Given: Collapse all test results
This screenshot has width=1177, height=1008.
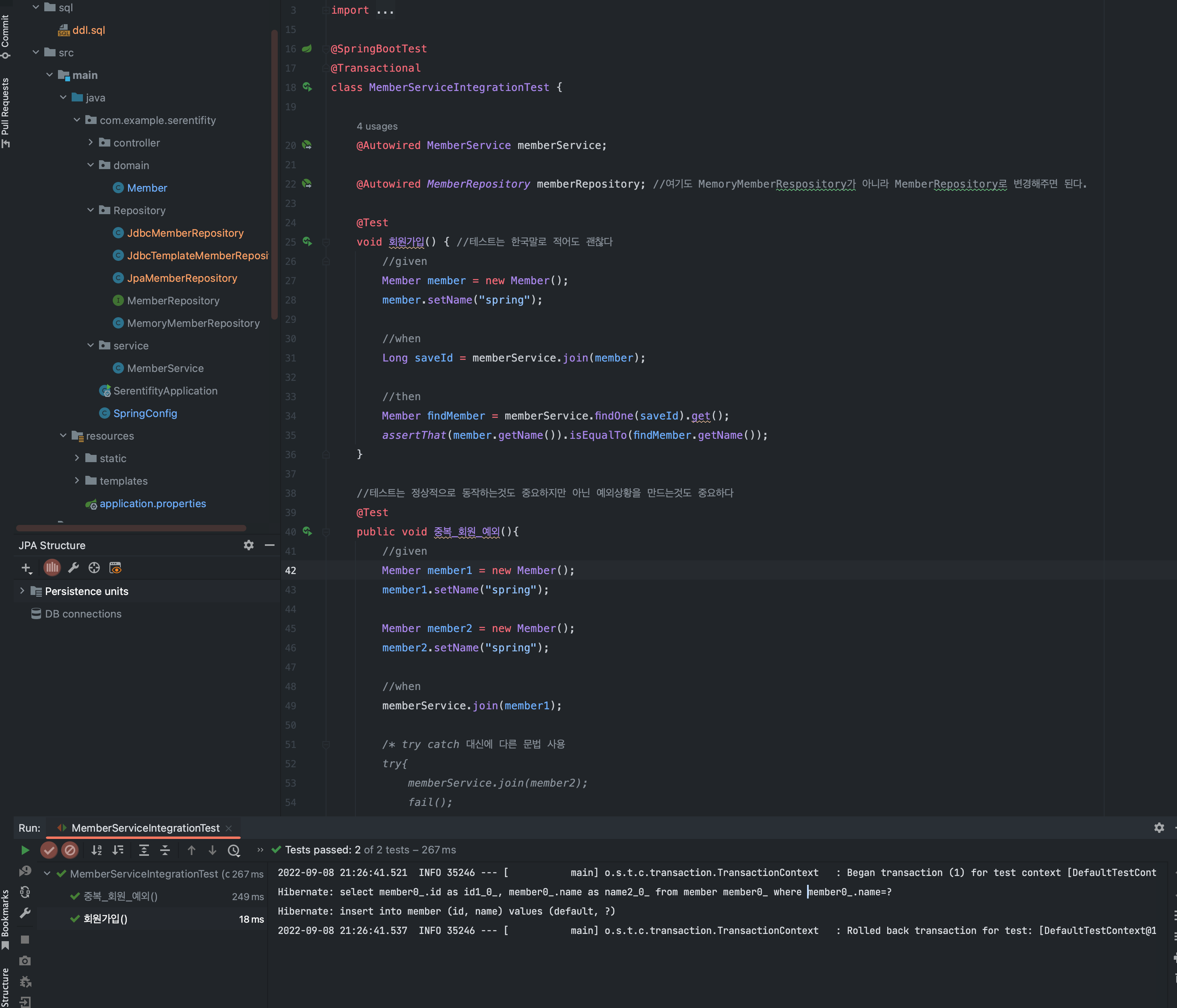Looking at the screenshot, I should click(165, 850).
